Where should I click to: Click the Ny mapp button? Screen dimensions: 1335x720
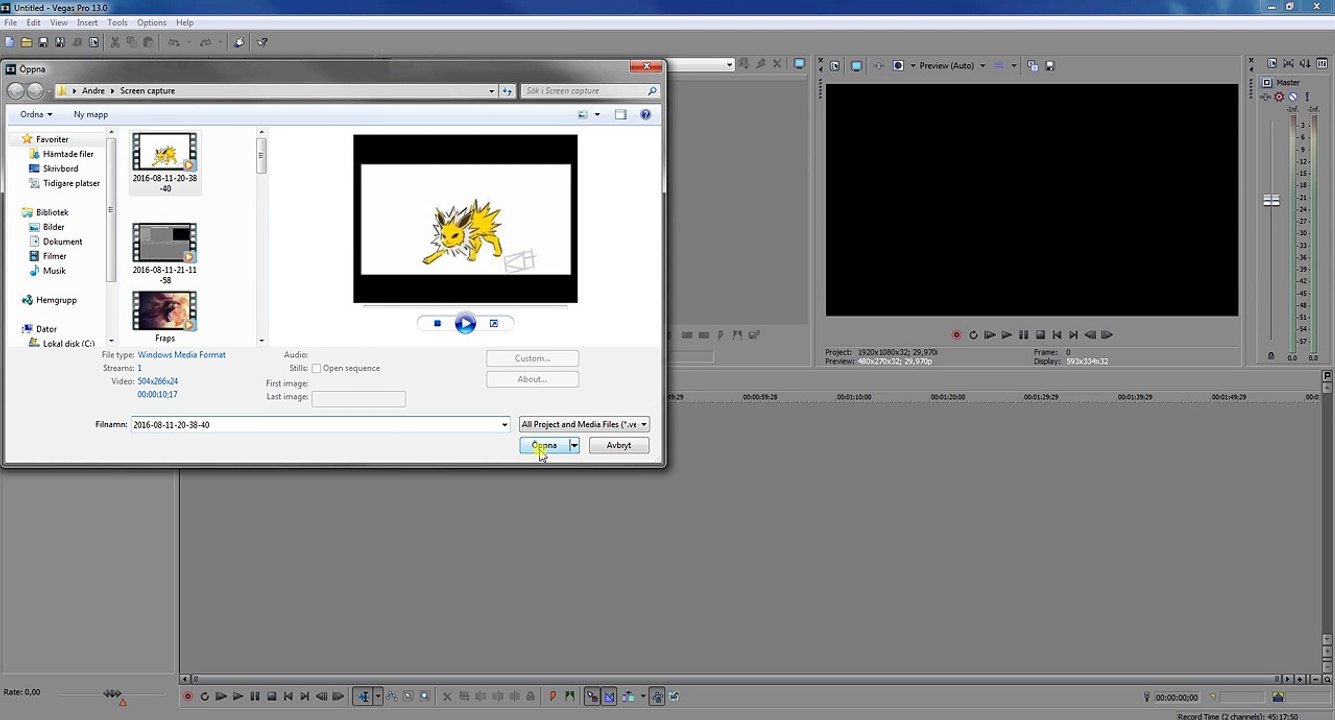90,114
